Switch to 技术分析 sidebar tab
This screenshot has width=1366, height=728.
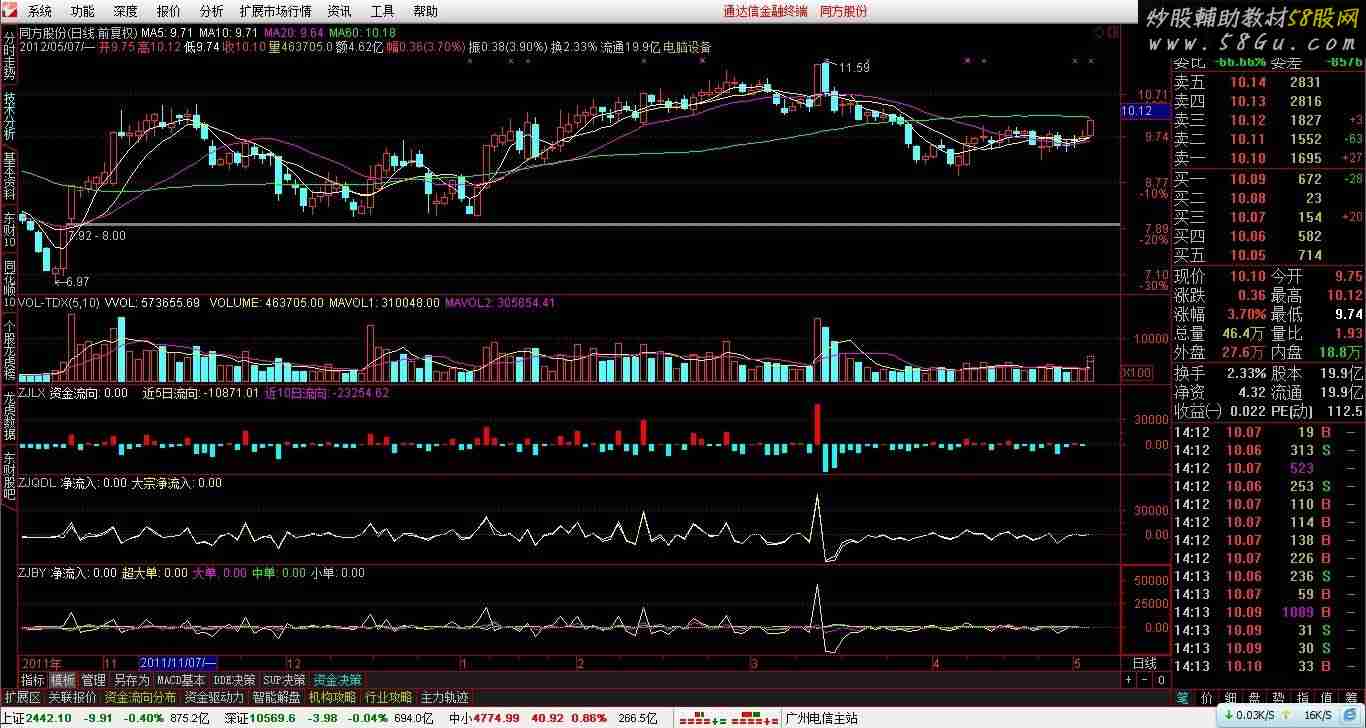9,116
